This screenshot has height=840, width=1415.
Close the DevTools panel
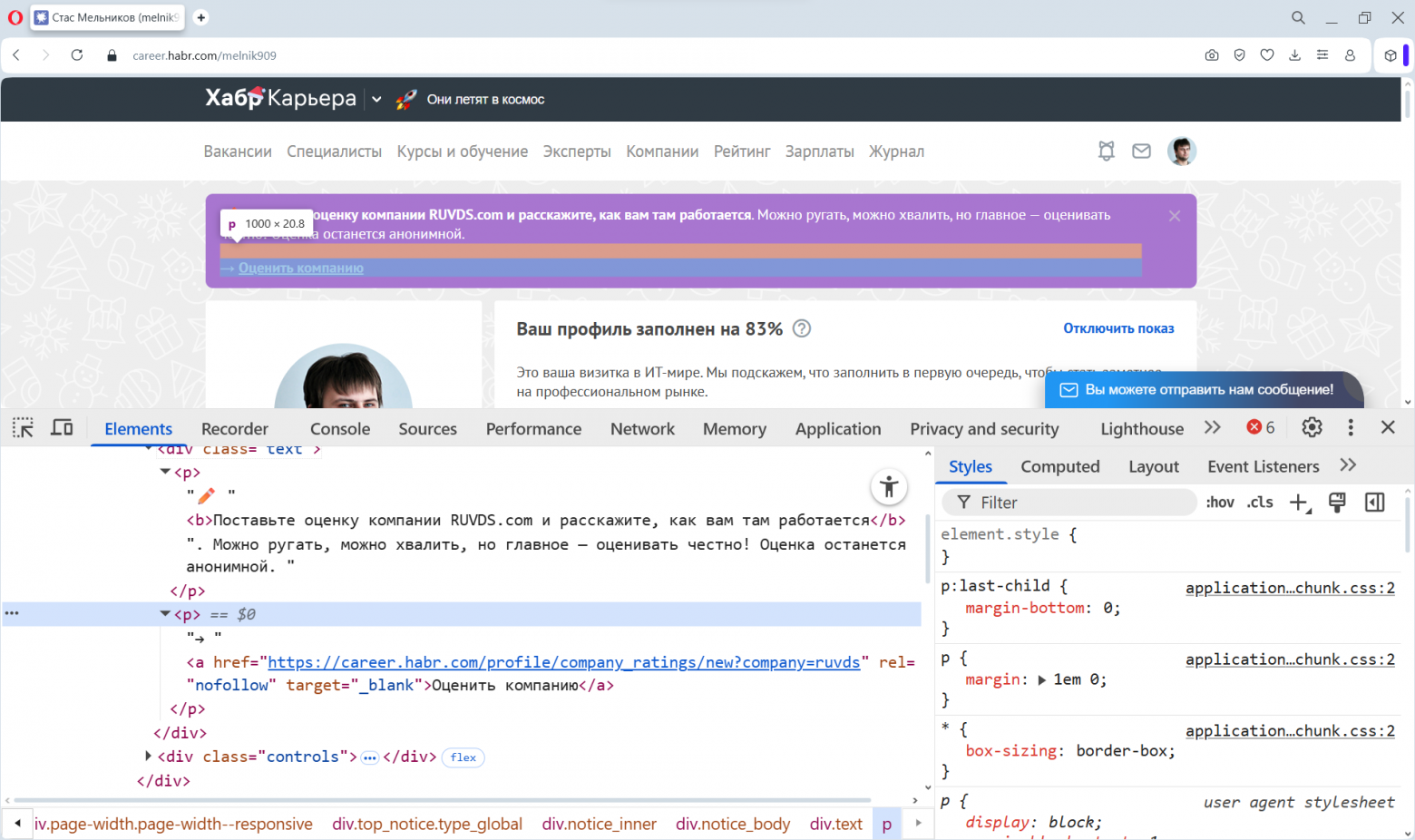[1388, 427]
